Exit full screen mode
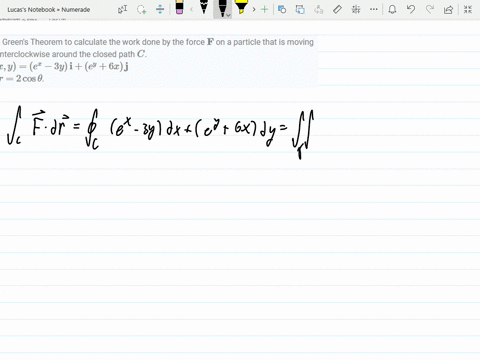This screenshot has height=360, width=480. [x=468, y=9]
